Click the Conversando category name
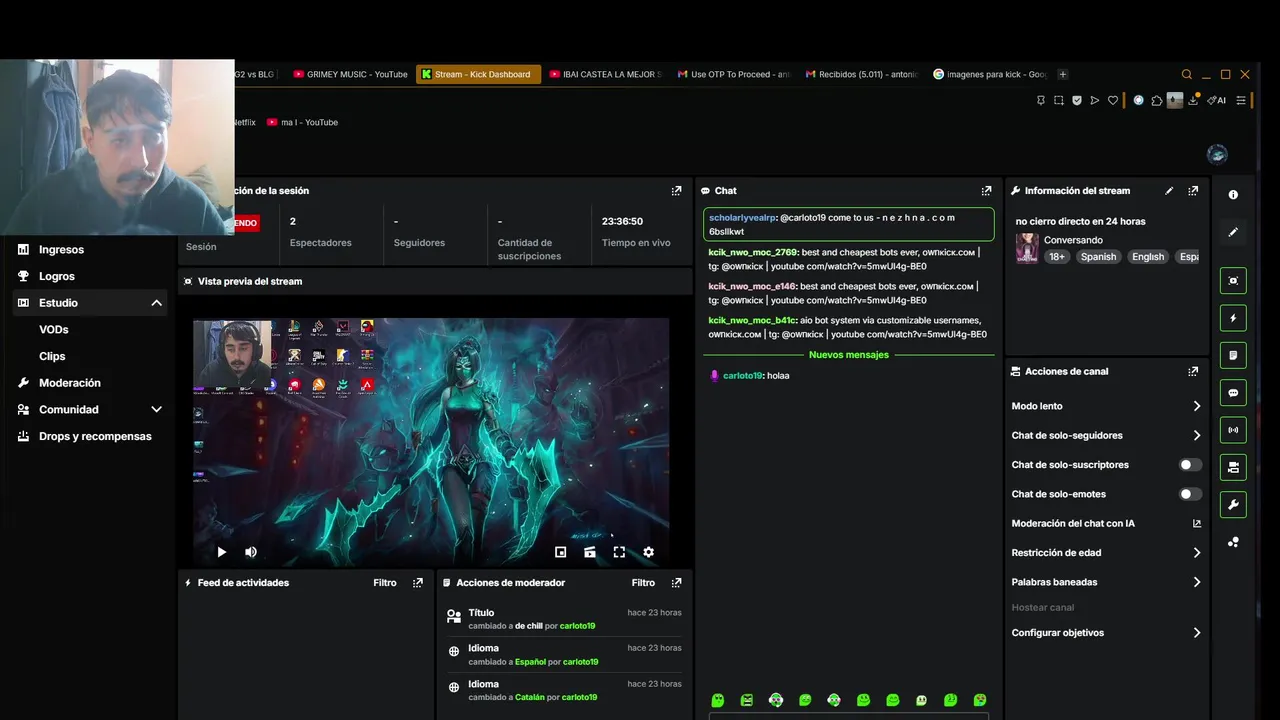1280x720 pixels. (x=1073, y=240)
